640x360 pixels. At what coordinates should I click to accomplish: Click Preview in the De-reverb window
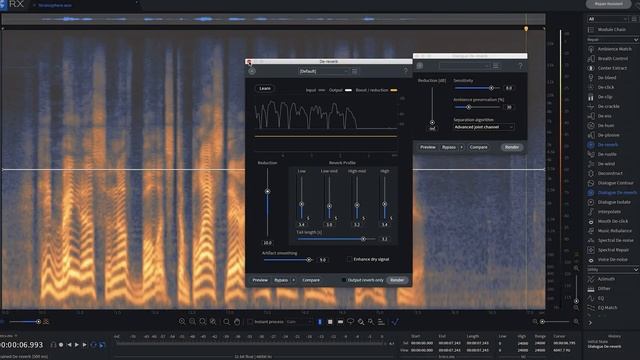tap(260, 280)
